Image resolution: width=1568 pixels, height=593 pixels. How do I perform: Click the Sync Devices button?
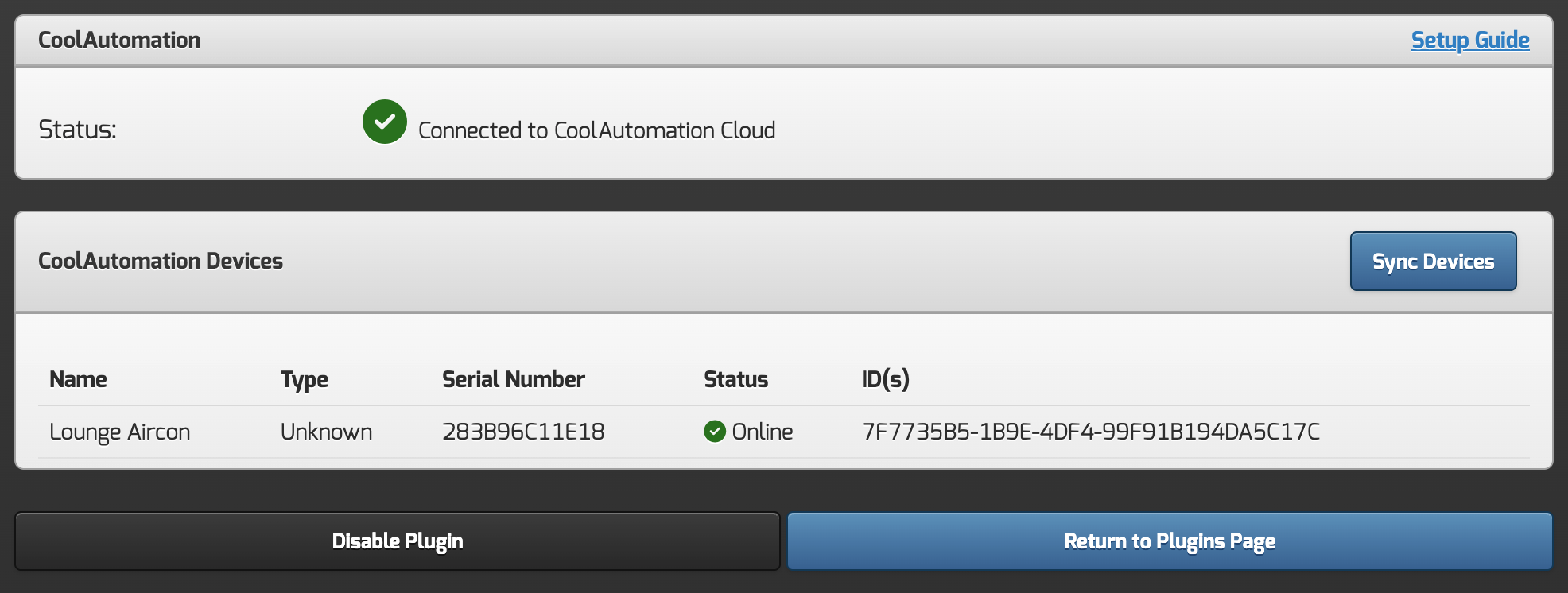pos(1433,262)
